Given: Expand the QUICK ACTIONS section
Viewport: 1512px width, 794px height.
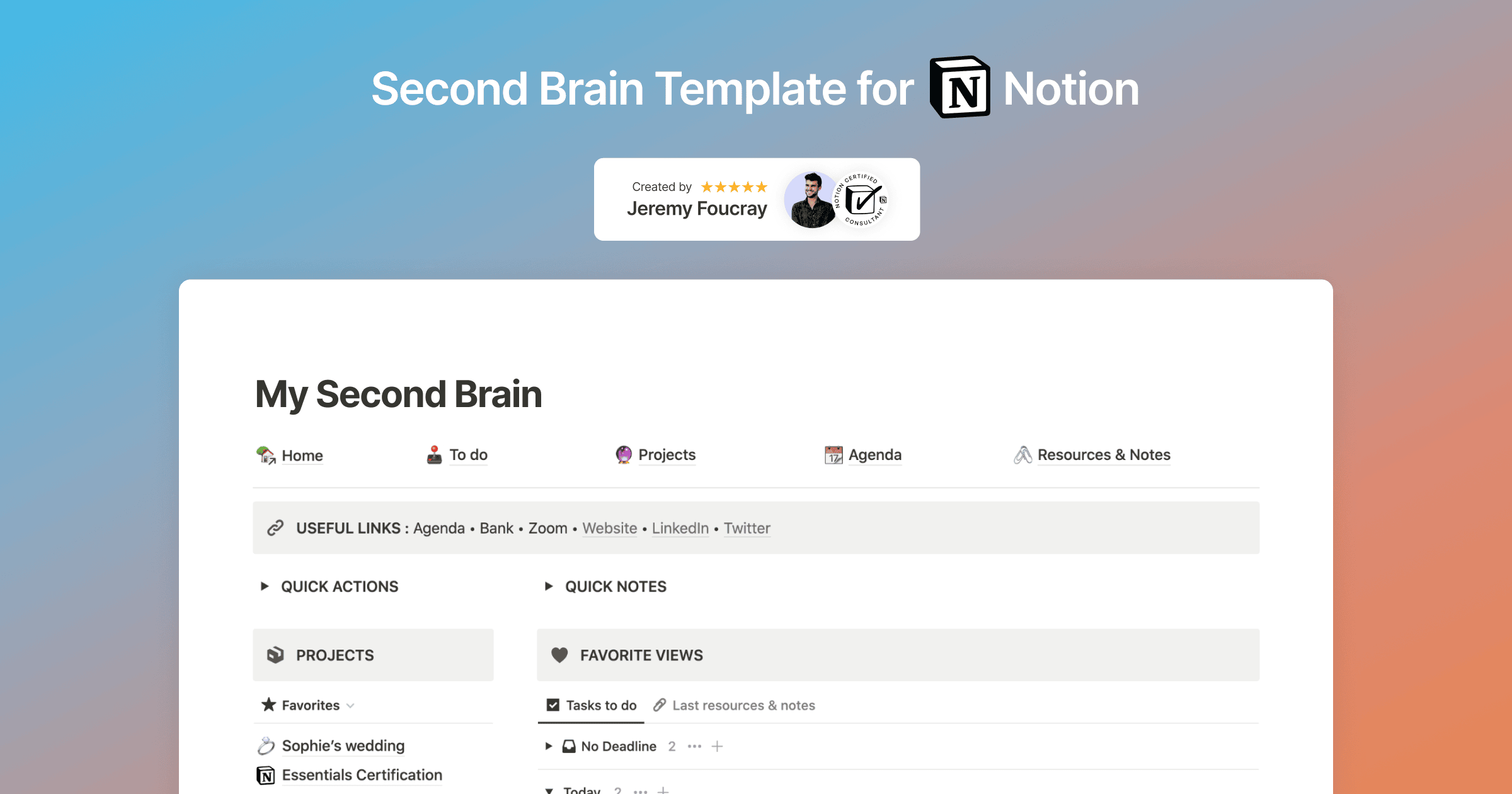Looking at the screenshot, I should [x=264, y=586].
